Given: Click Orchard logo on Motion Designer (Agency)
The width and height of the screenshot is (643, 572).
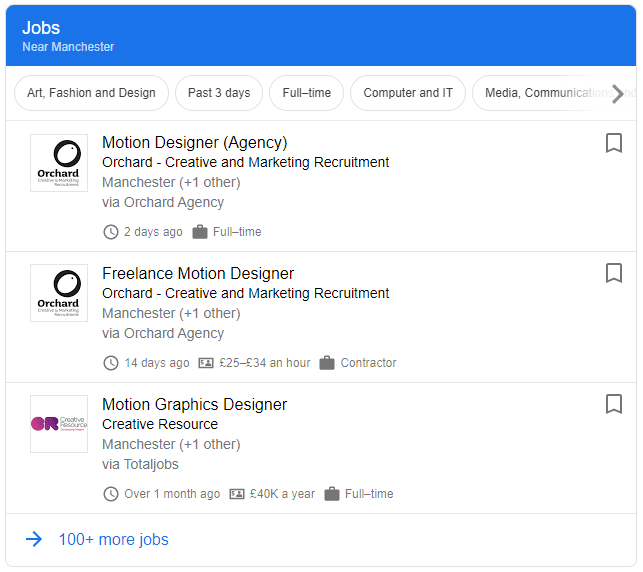Looking at the screenshot, I should click(59, 163).
